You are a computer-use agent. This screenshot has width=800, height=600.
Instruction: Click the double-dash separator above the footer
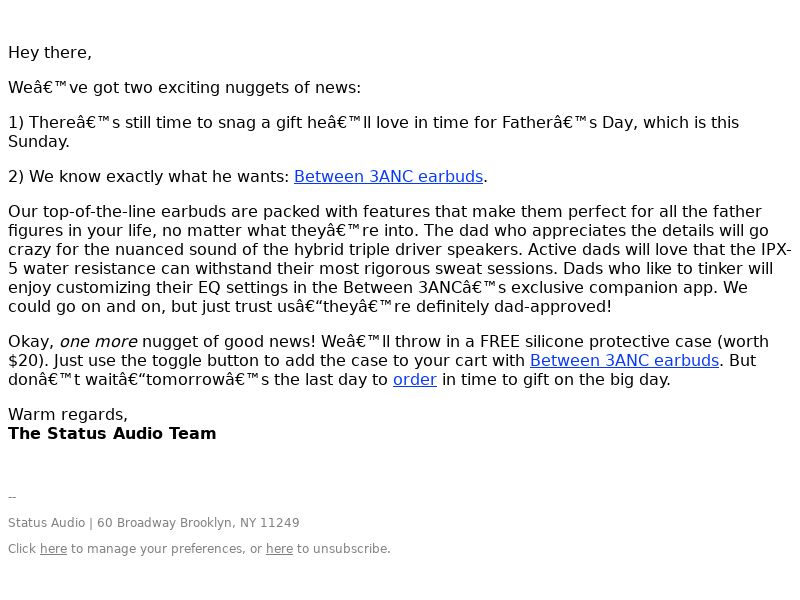coord(12,497)
